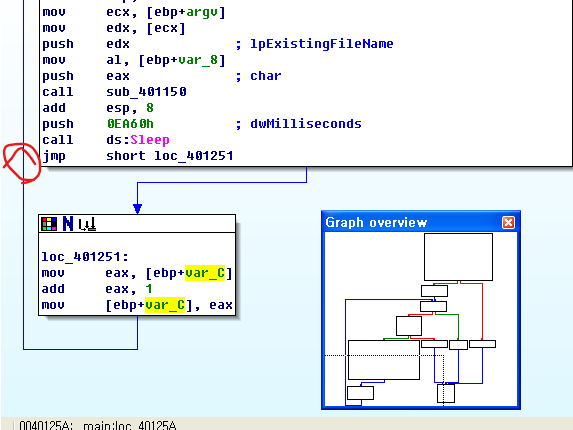
Task: Select the loc_401251: label
Action: click(x=85, y=257)
